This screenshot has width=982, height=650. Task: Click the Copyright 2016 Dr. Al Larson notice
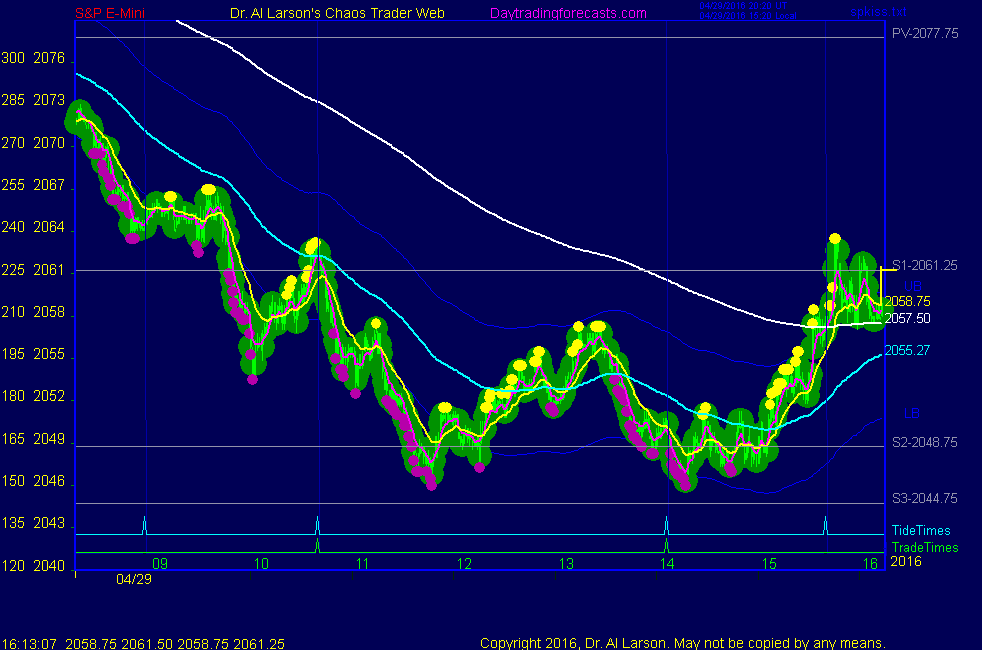coord(683,643)
